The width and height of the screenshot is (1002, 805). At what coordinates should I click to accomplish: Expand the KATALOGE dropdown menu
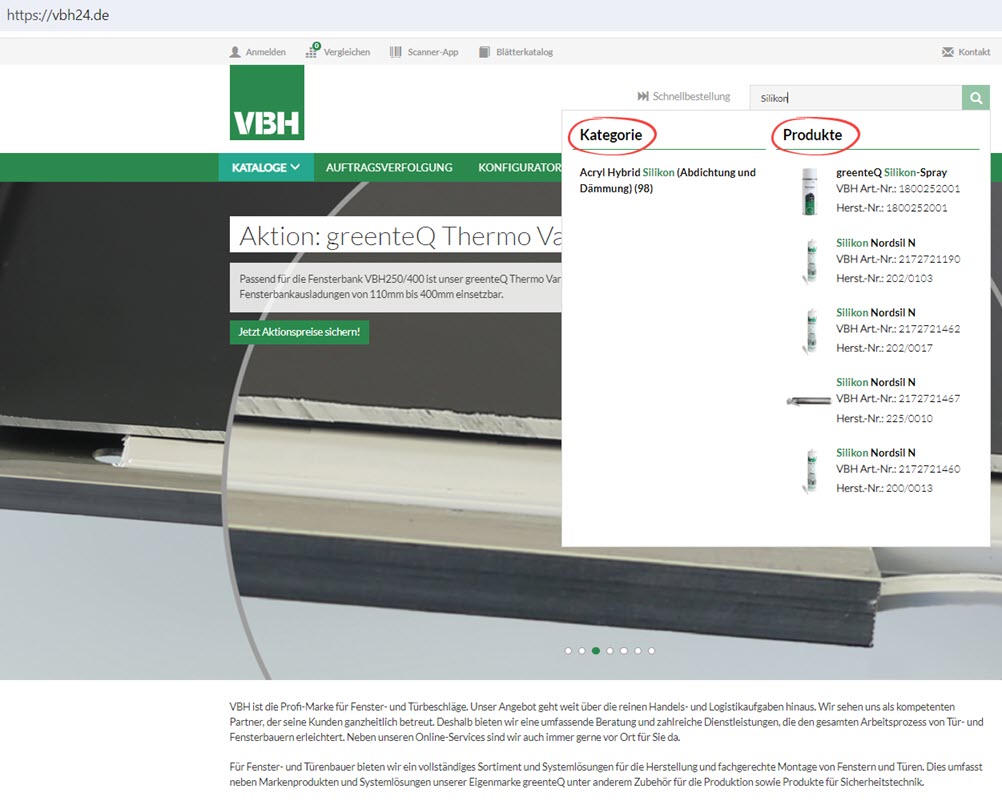(266, 167)
